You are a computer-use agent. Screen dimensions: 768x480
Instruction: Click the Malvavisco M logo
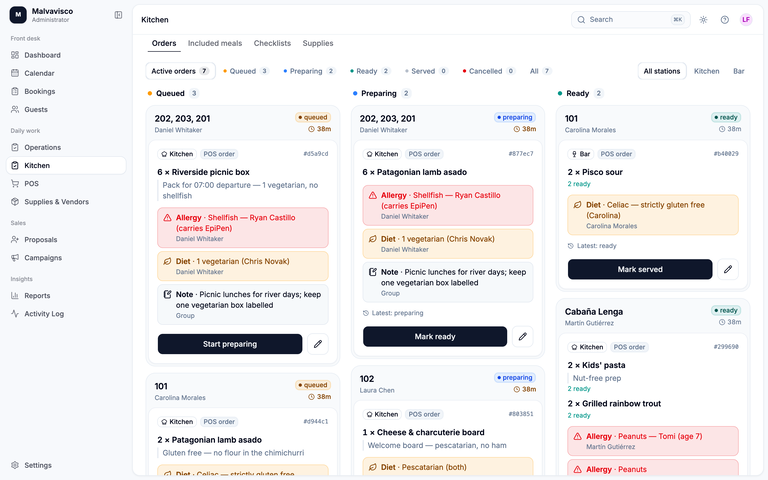[x=18, y=15]
